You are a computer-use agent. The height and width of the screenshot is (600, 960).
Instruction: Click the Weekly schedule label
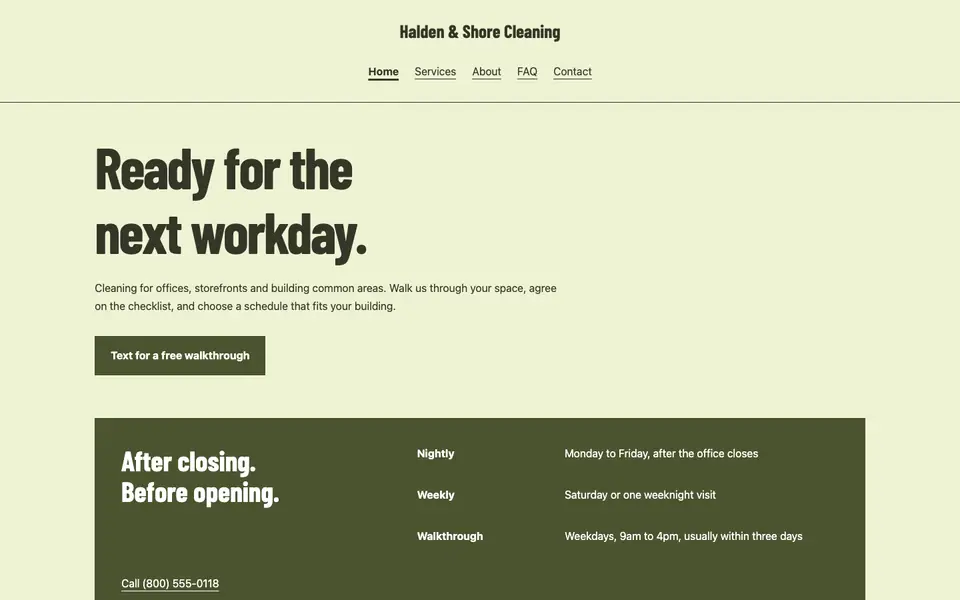coord(436,495)
